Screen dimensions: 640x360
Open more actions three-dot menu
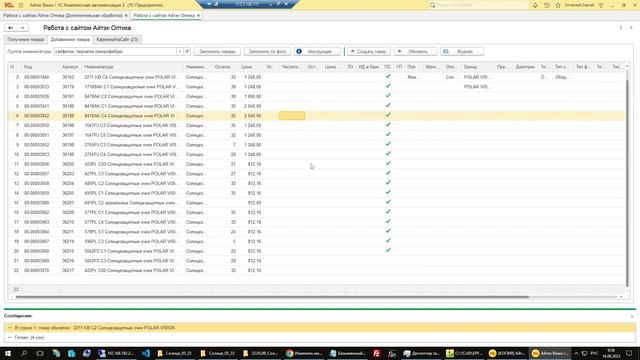coord(621,28)
